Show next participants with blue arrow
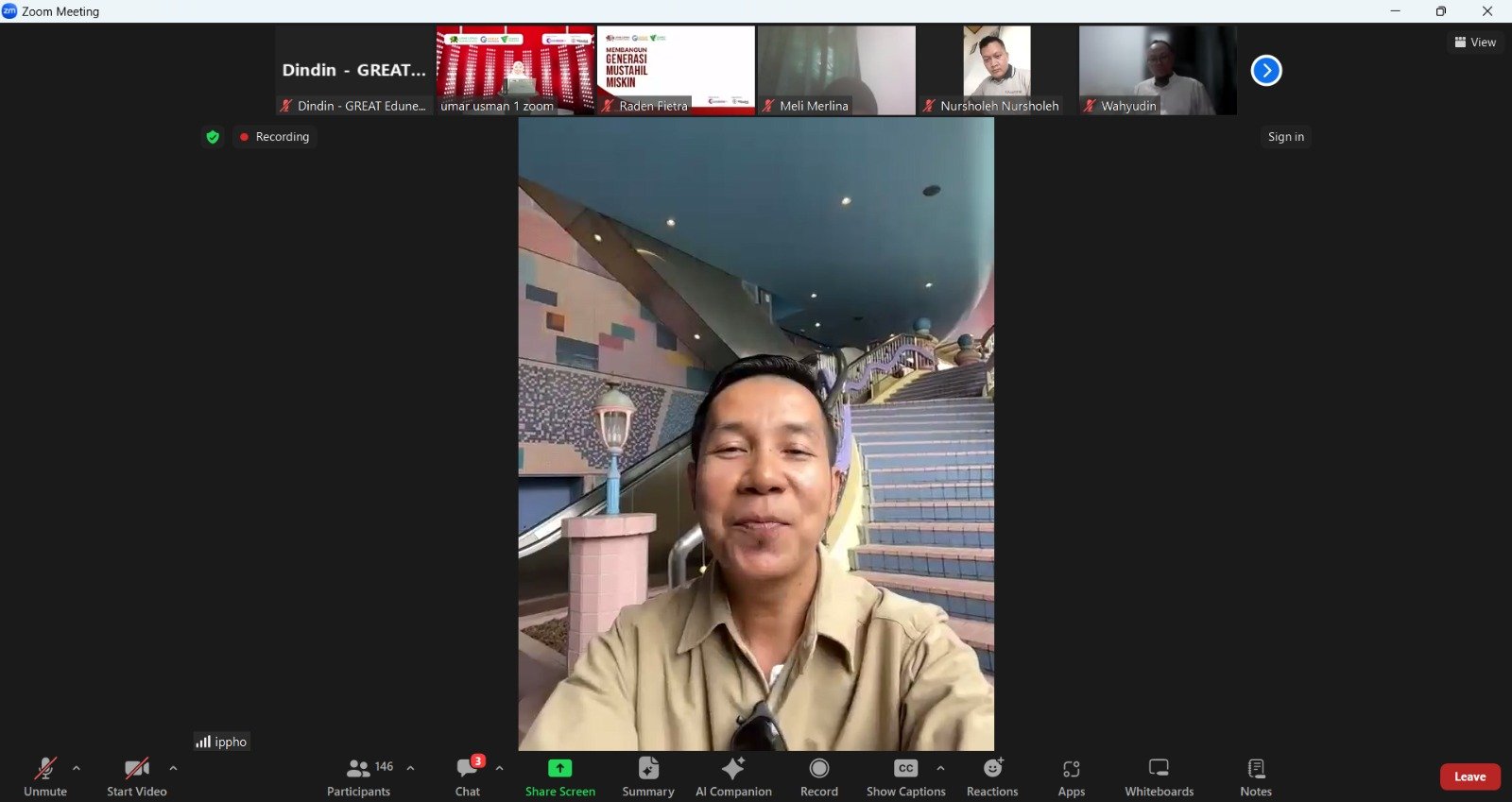Image resolution: width=1512 pixels, height=802 pixels. [1266, 71]
